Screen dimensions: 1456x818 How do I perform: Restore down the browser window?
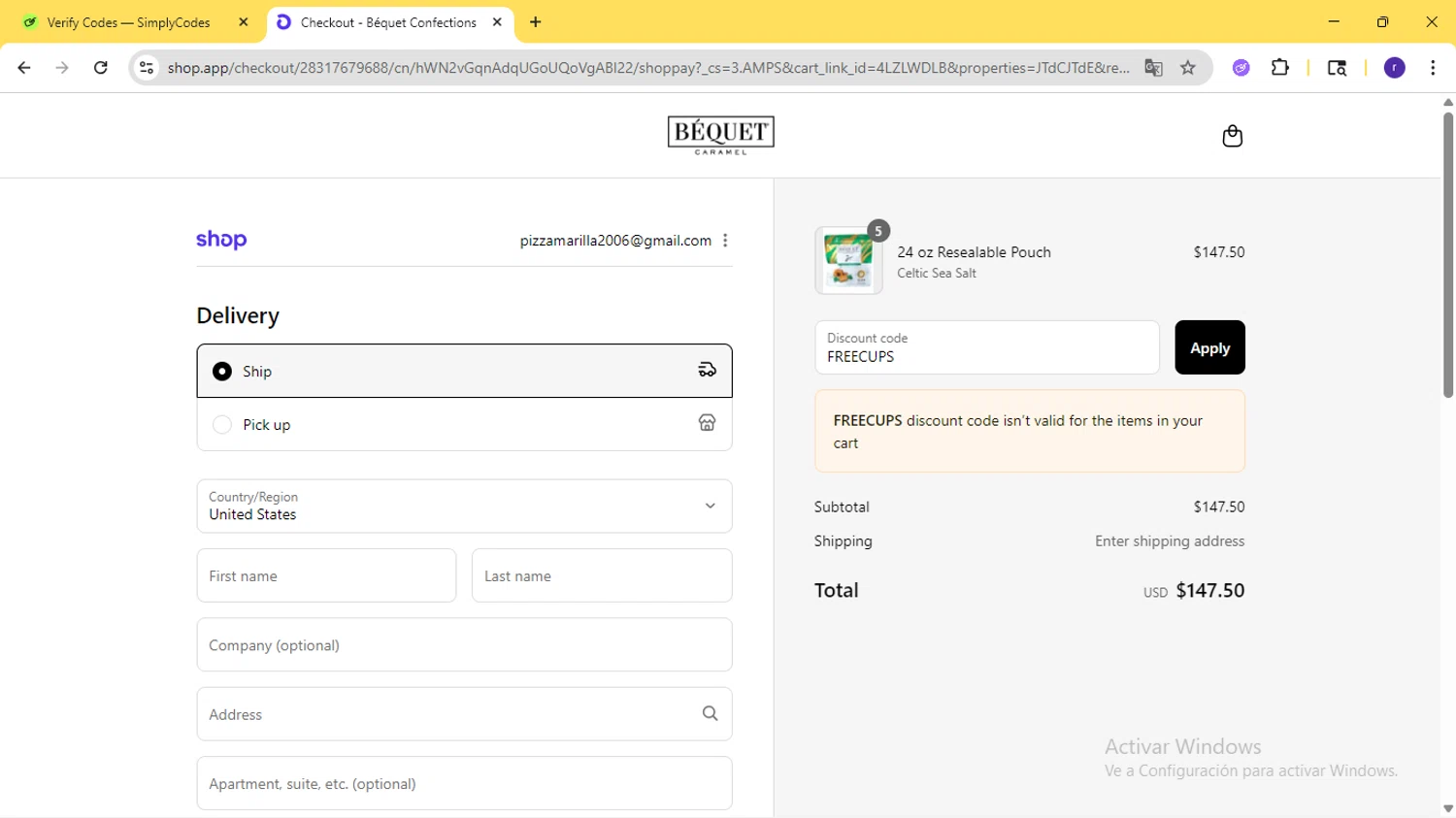pyautogui.click(x=1382, y=21)
